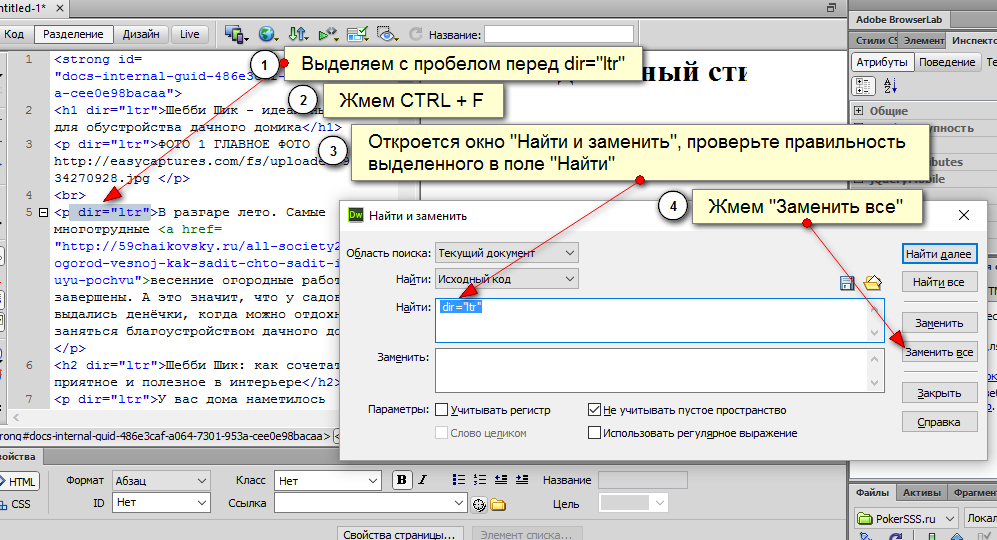Click the multiscreen preview icon in toolbar
Image resolution: width=997 pixels, height=540 pixels.
236,34
